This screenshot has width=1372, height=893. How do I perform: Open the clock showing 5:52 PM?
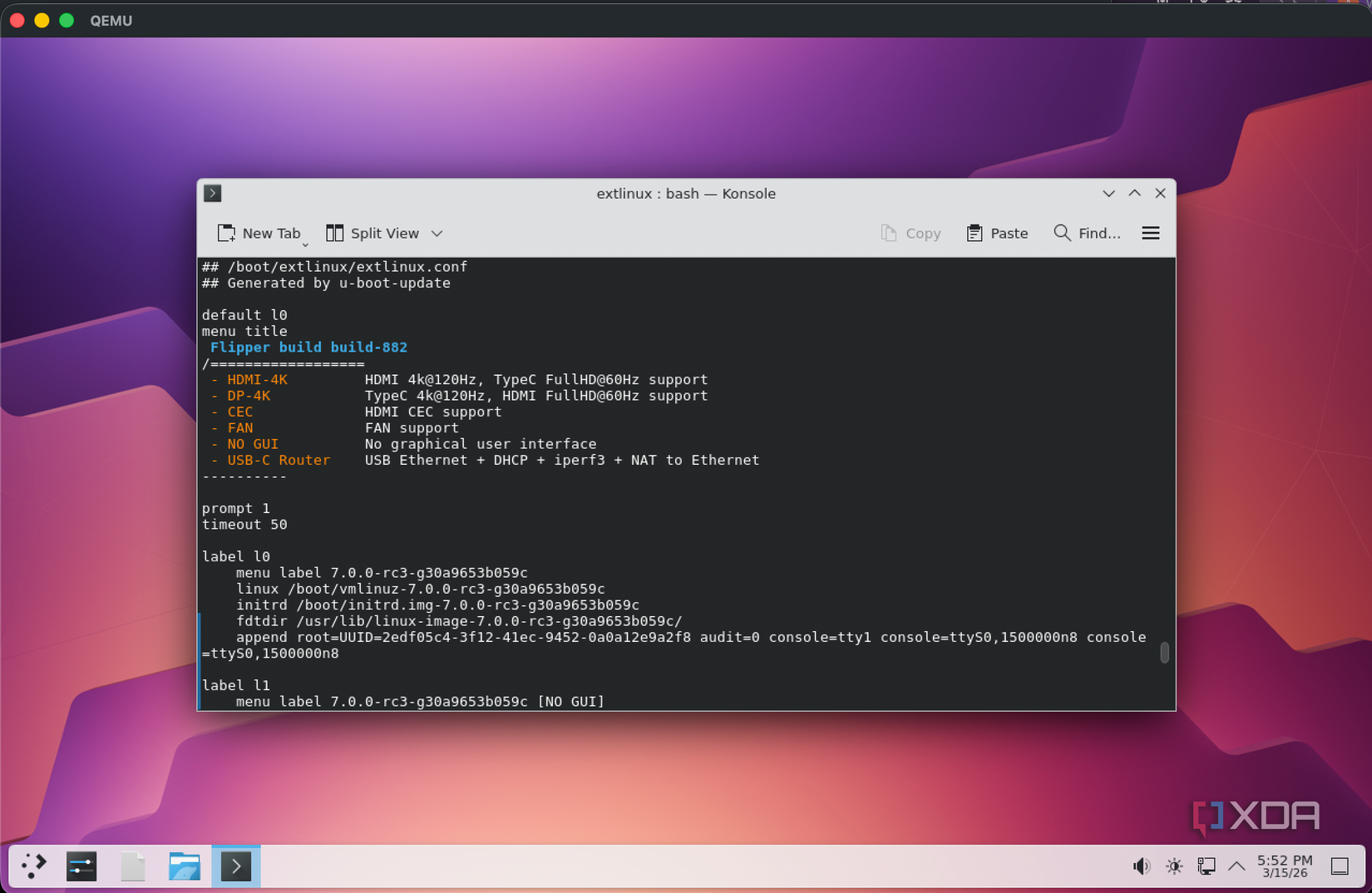pyautogui.click(x=1283, y=866)
